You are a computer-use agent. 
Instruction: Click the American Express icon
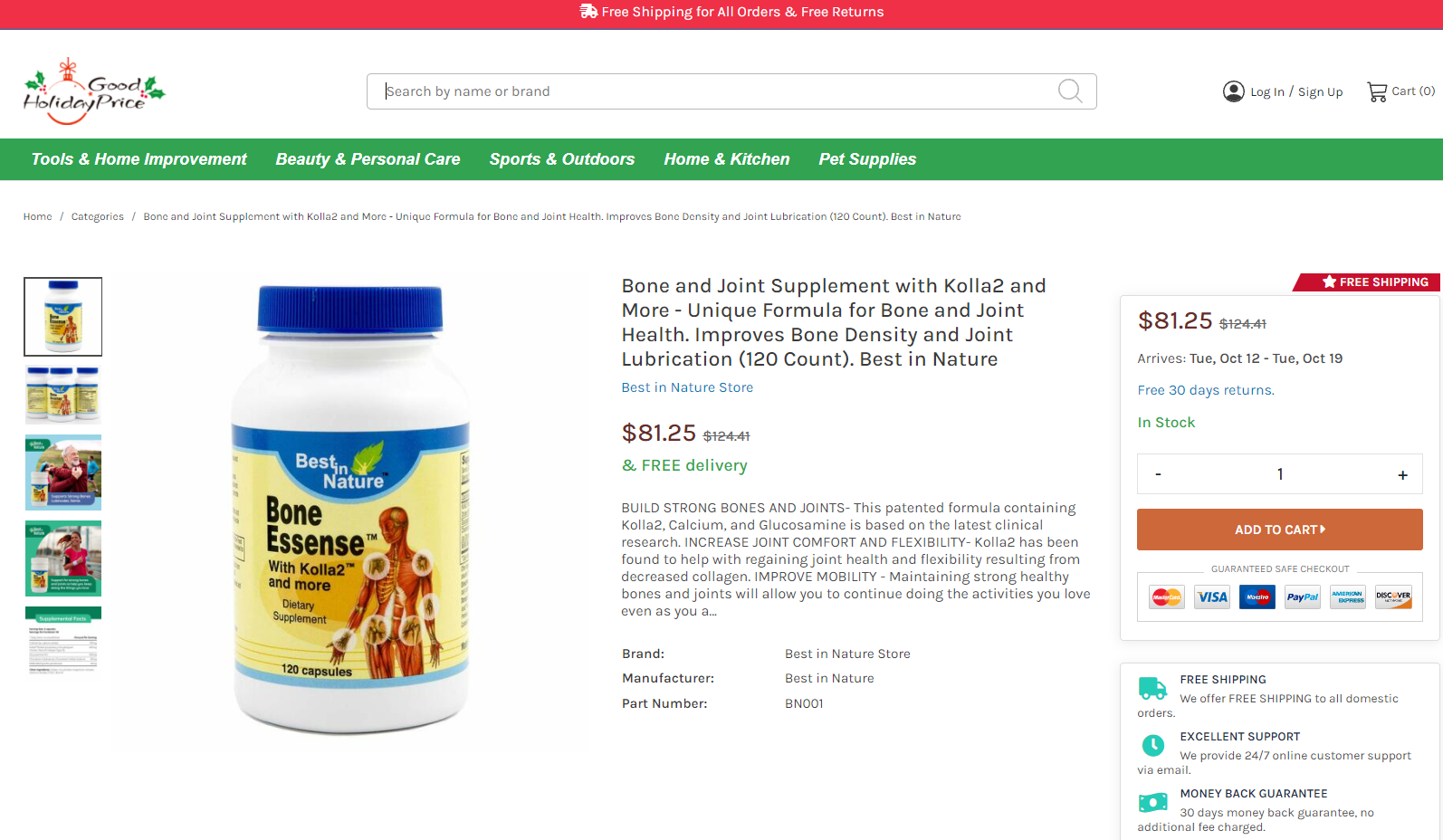pos(1348,597)
